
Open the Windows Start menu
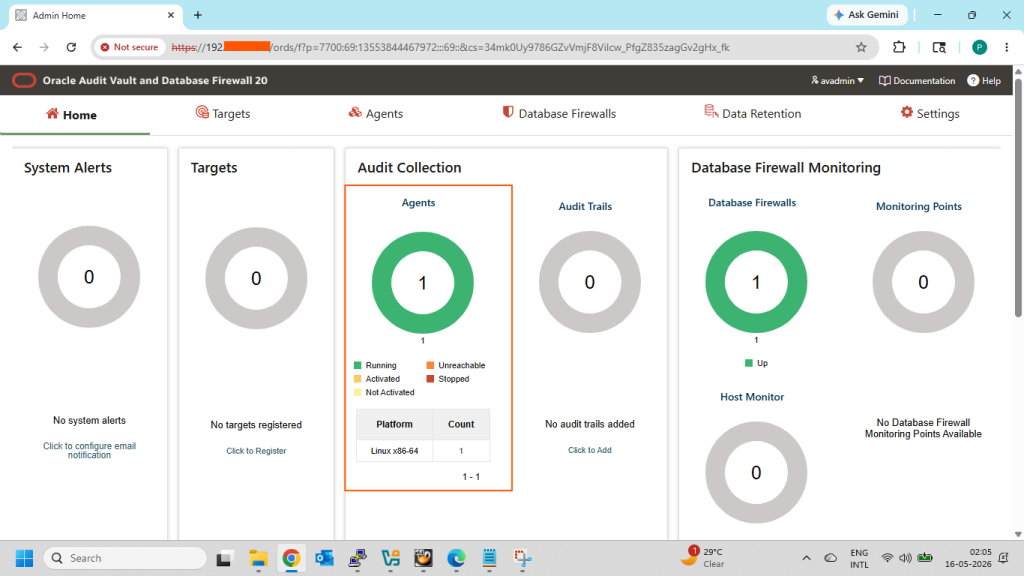coord(24,558)
